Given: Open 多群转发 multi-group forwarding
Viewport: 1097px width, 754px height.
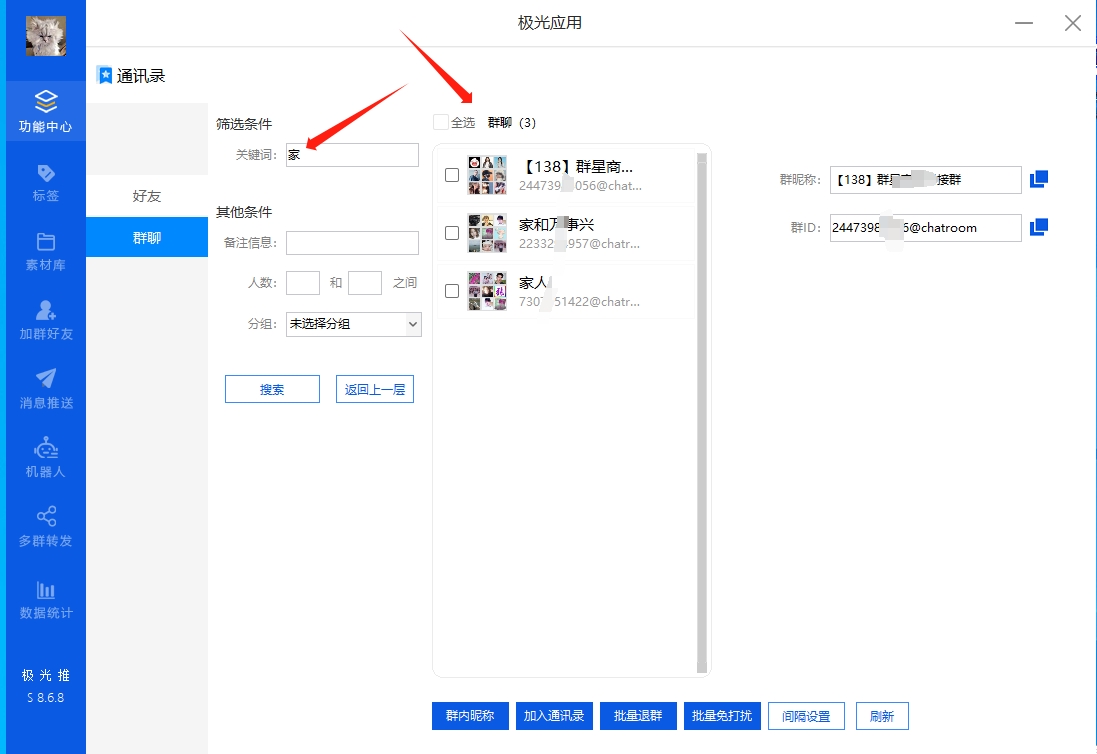Looking at the screenshot, I should 45,527.
